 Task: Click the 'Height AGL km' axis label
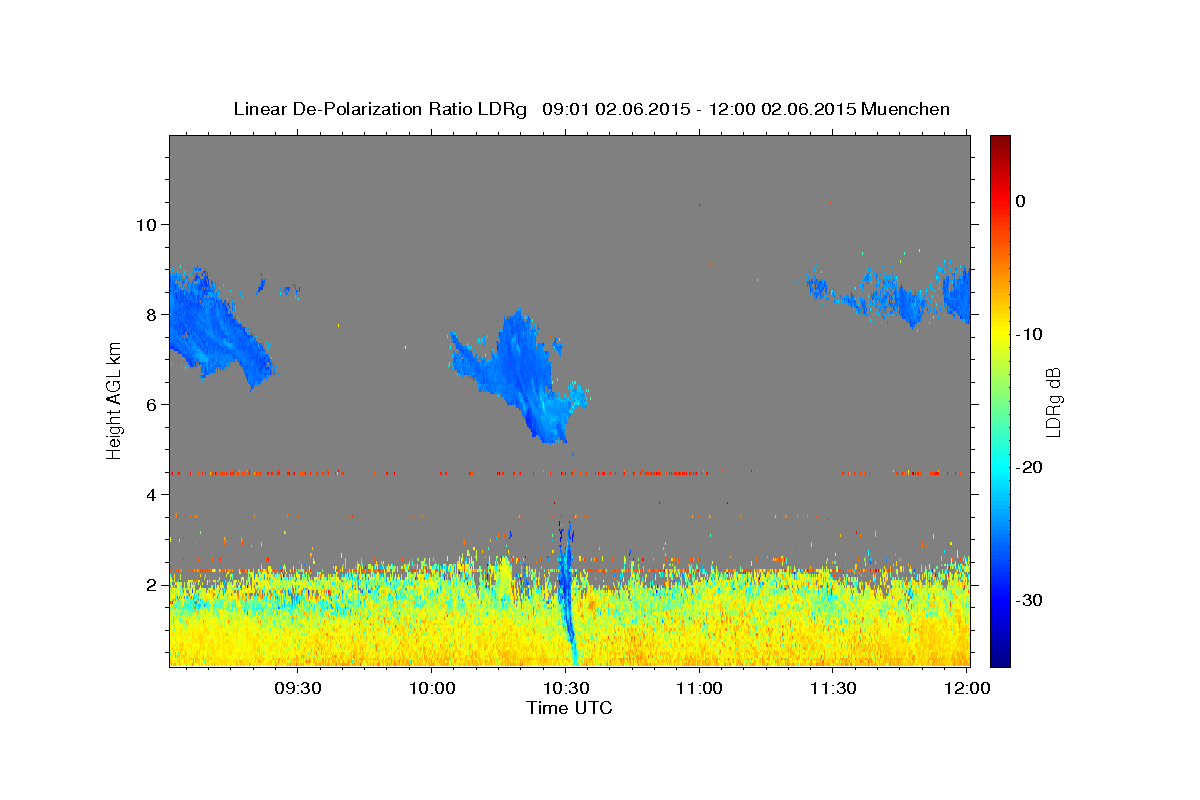(x=115, y=400)
